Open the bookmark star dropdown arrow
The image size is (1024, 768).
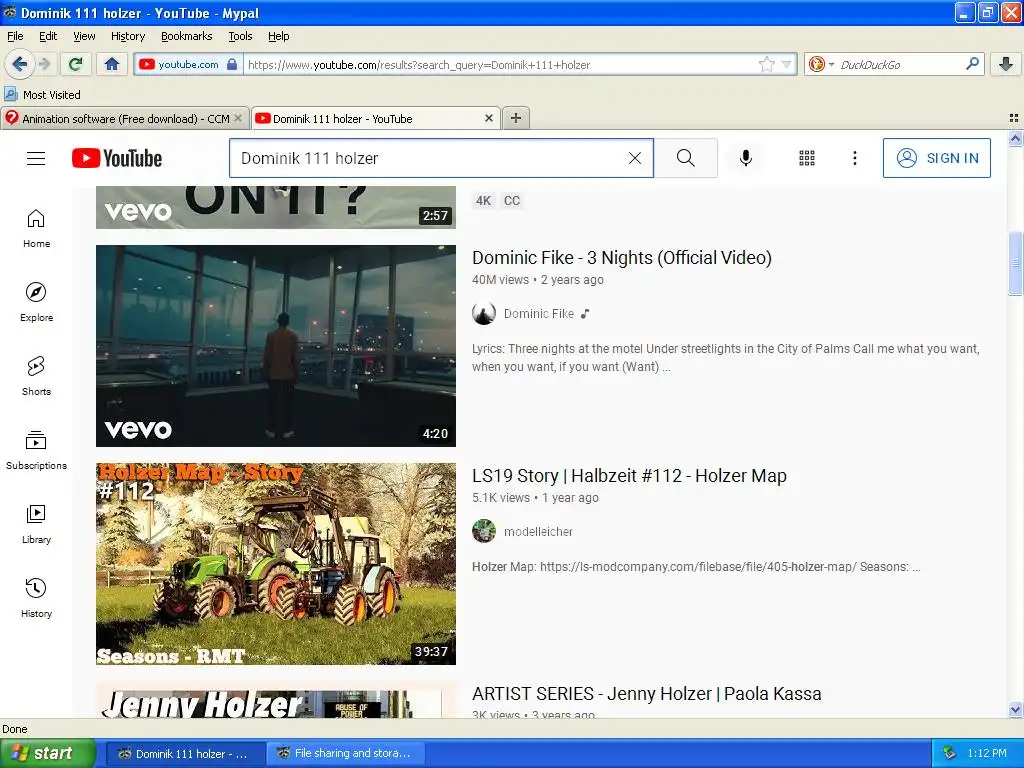coord(786,64)
